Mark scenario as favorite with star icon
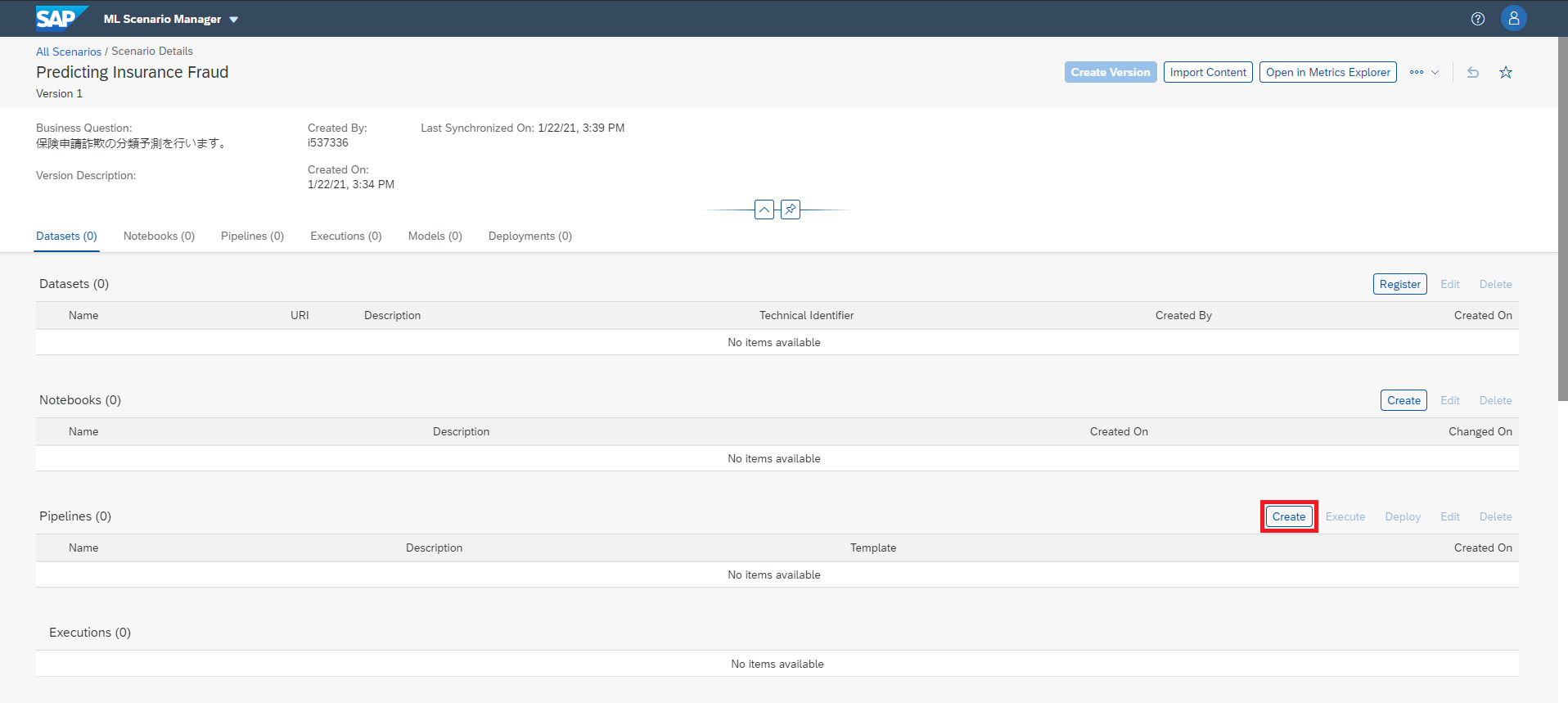The image size is (1568, 703). tap(1505, 72)
